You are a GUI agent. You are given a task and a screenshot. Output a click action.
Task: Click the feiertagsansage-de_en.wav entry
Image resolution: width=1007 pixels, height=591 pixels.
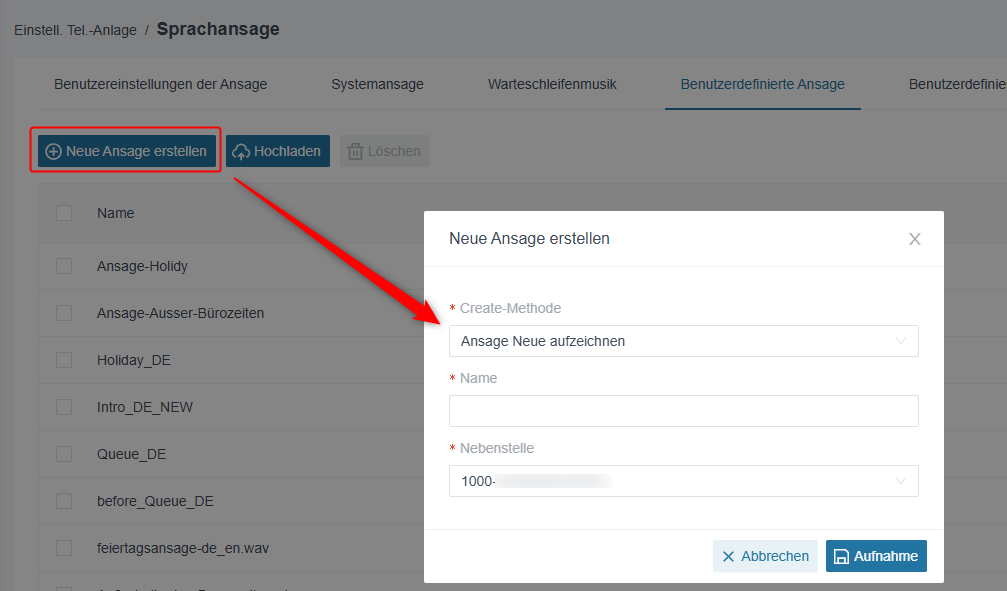tap(183, 548)
